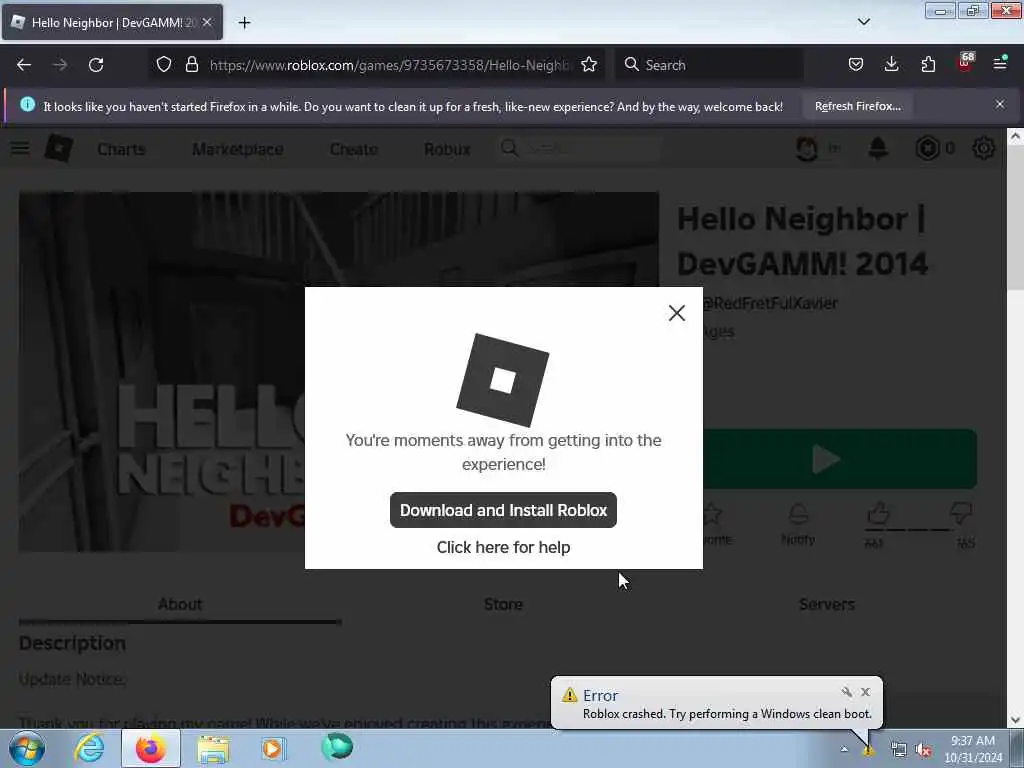Click the Firefox Search field
The image size is (1024, 768).
[709, 65]
